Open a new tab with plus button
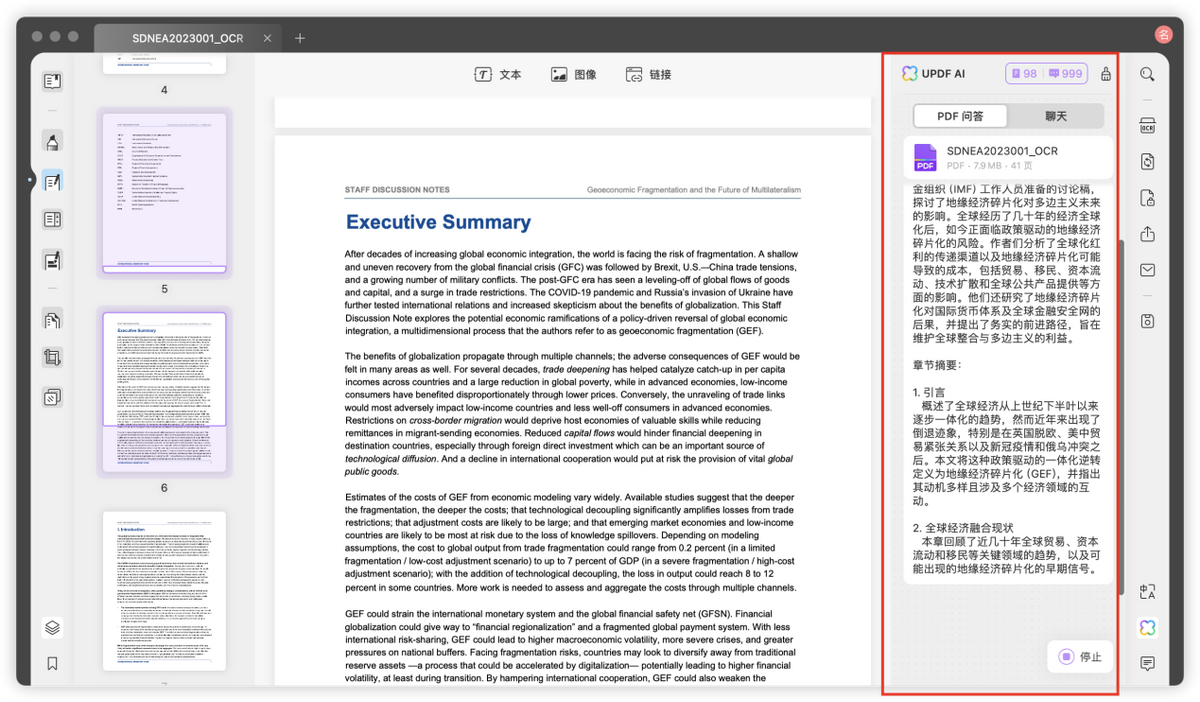The image size is (1200, 702). (x=300, y=38)
